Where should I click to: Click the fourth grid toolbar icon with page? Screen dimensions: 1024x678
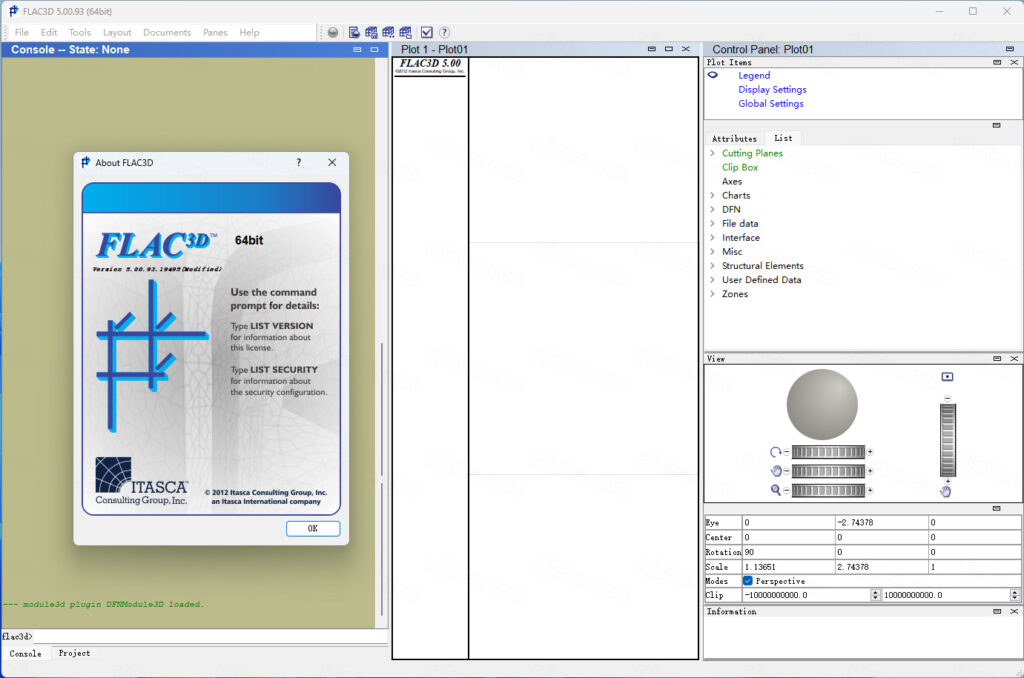click(406, 32)
